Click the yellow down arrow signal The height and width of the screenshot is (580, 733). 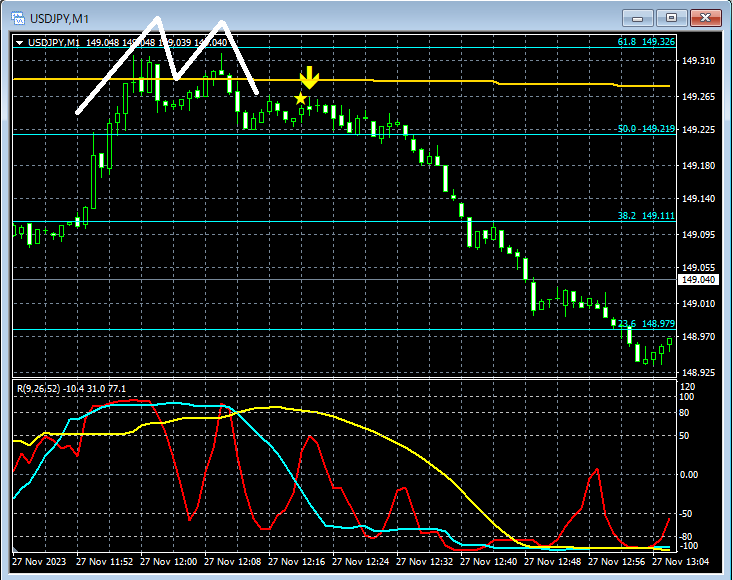pos(309,78)
